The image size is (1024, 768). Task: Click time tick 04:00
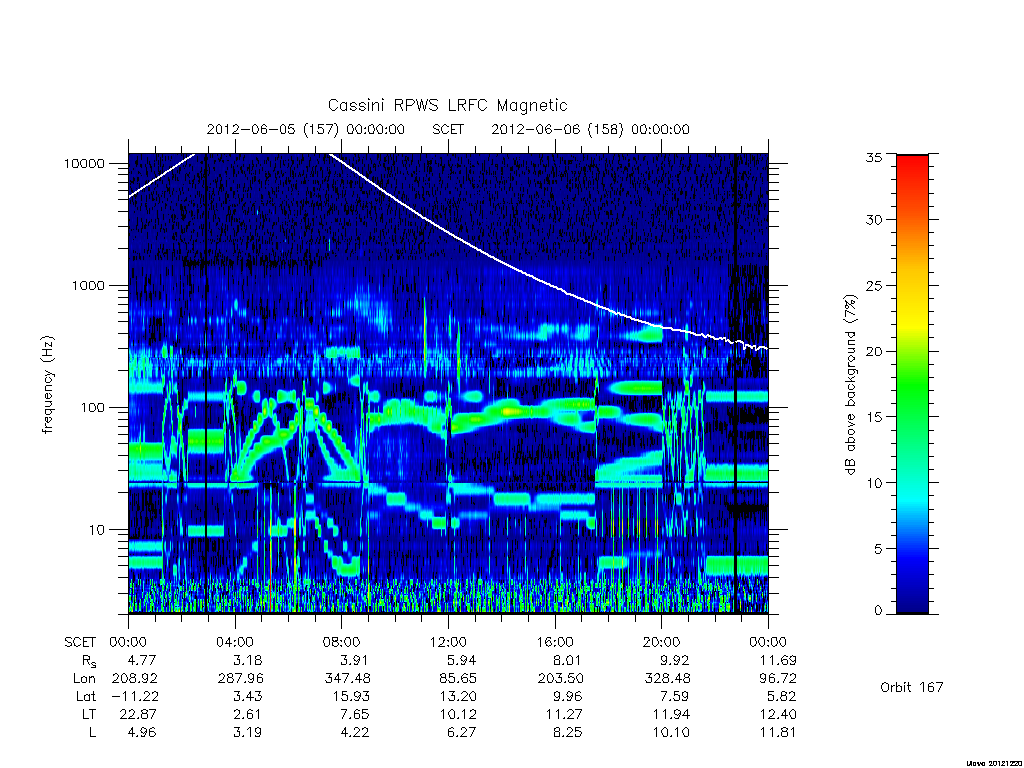(x=234, y=642)
